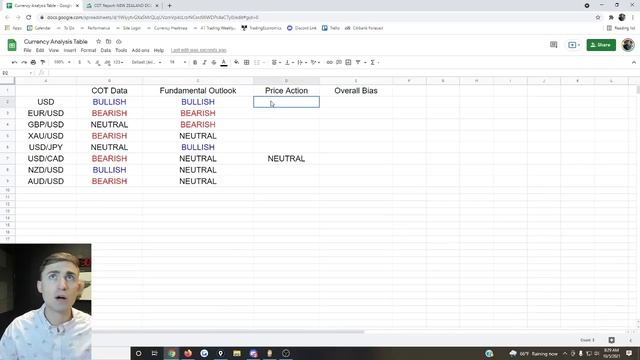Image resolution: width=640 pixels, height=360 pixels.
Task: Open the number format 123 dropdown
Action: (x=118, y=62)
